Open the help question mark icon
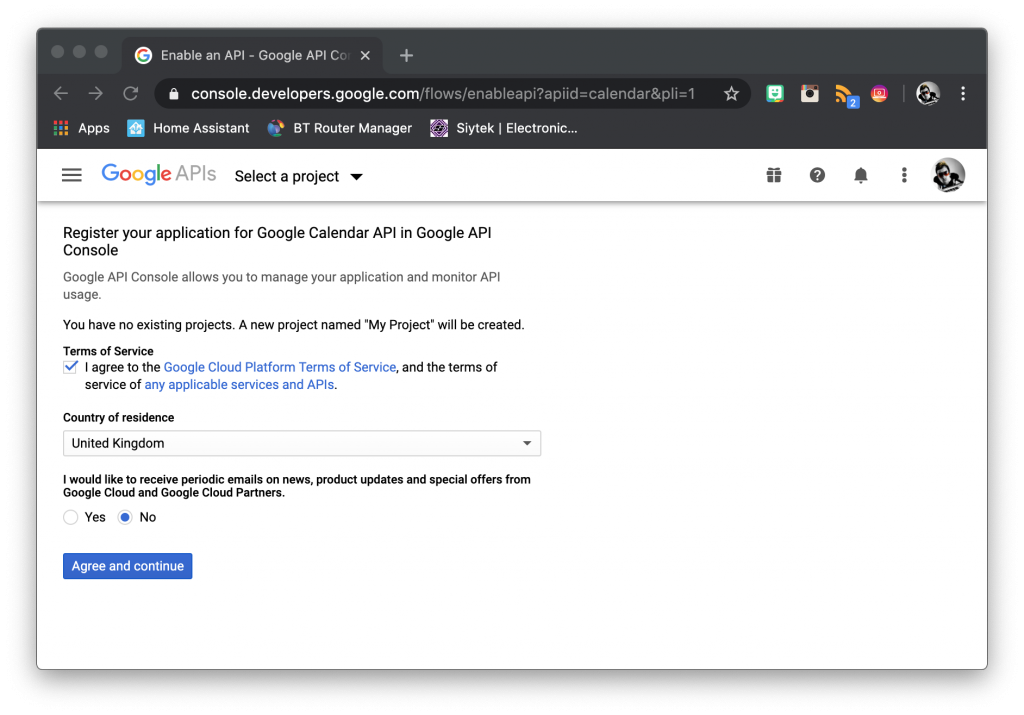This screenshot has width=1024, height=715. pyautogui.click(x=817, y=175)
